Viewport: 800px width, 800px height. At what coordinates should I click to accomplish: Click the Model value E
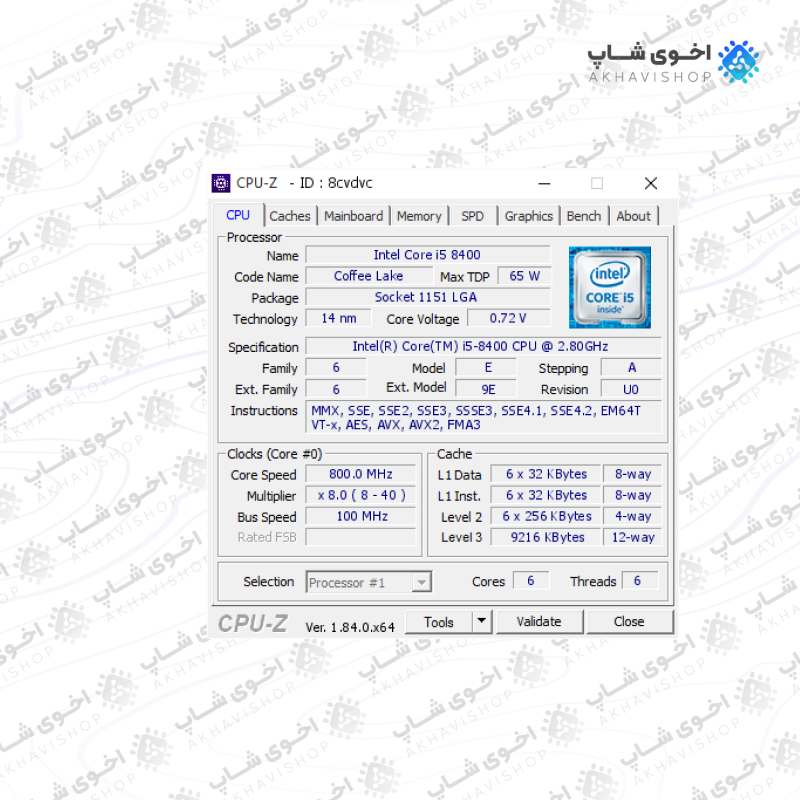tap(486, 367)
